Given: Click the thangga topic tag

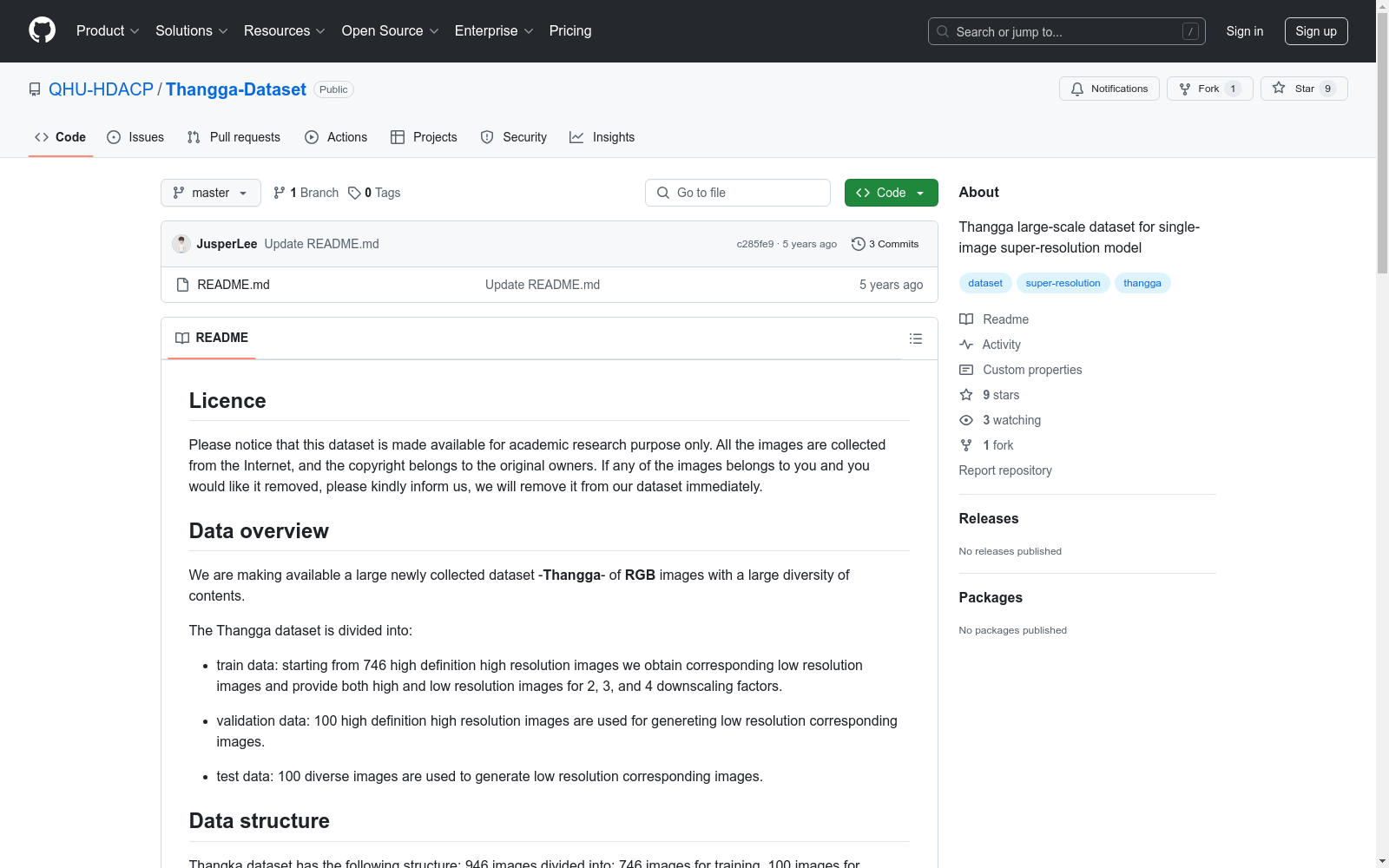Looking at the screenshot, I should (x=1142, y=283).
